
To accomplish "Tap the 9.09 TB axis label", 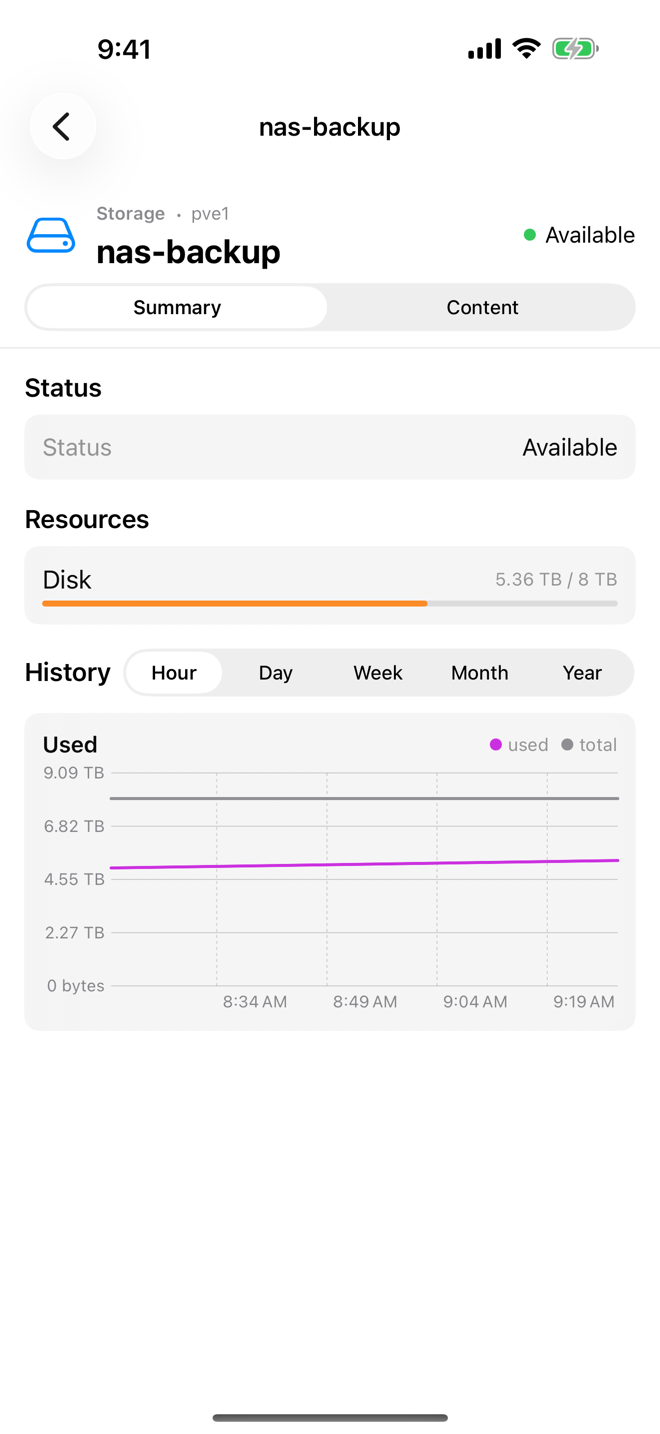I will click(74, 773).
